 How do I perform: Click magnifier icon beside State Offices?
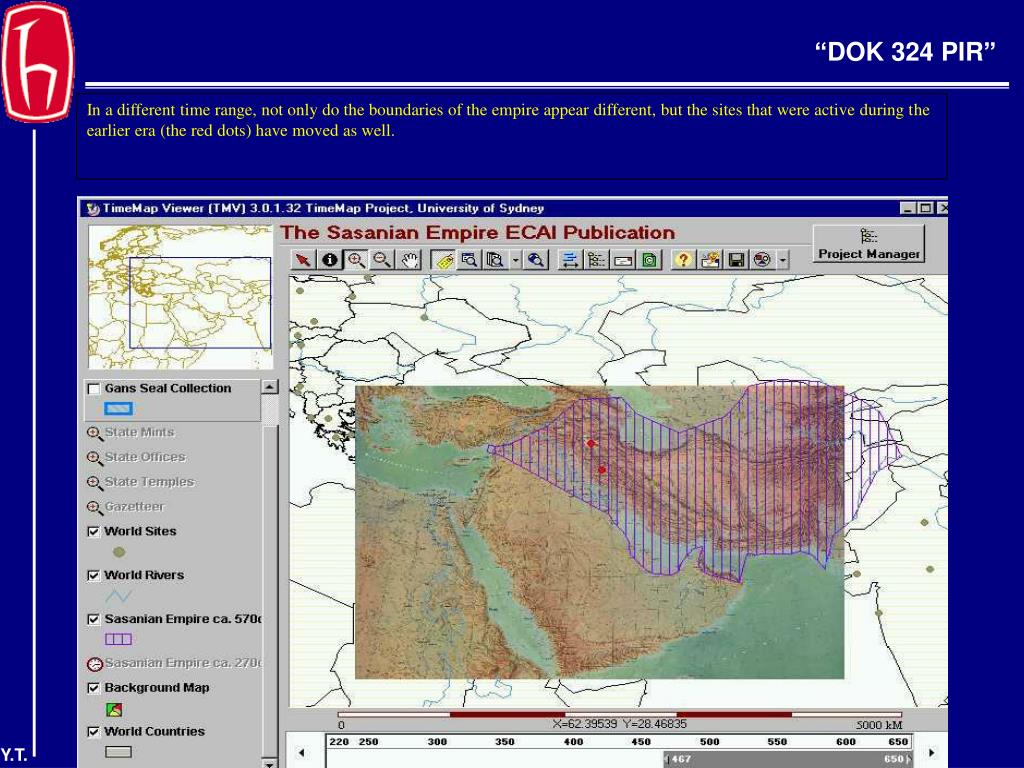pyautogui.click(x=95, y=458)
